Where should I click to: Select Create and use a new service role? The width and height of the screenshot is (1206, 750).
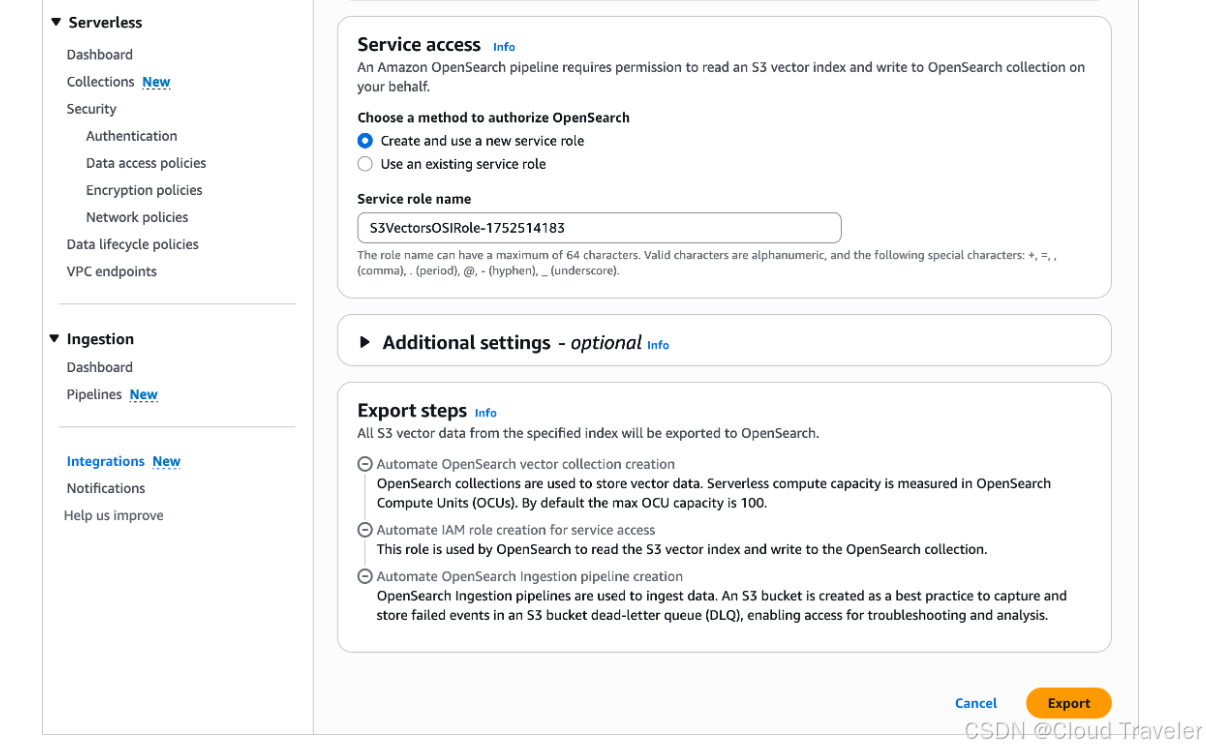pyautogui.click(x=365, y=141)
